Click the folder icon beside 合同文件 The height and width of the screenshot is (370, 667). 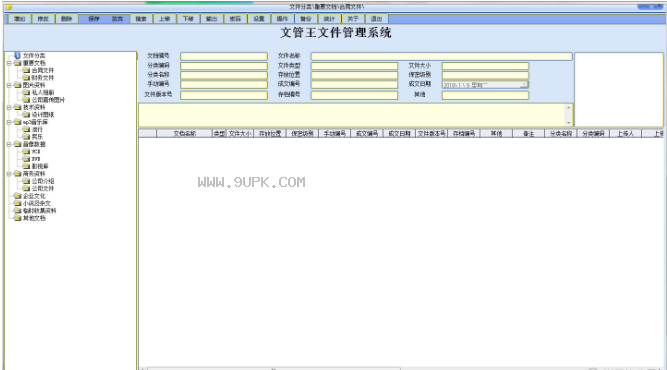(26, 70)
